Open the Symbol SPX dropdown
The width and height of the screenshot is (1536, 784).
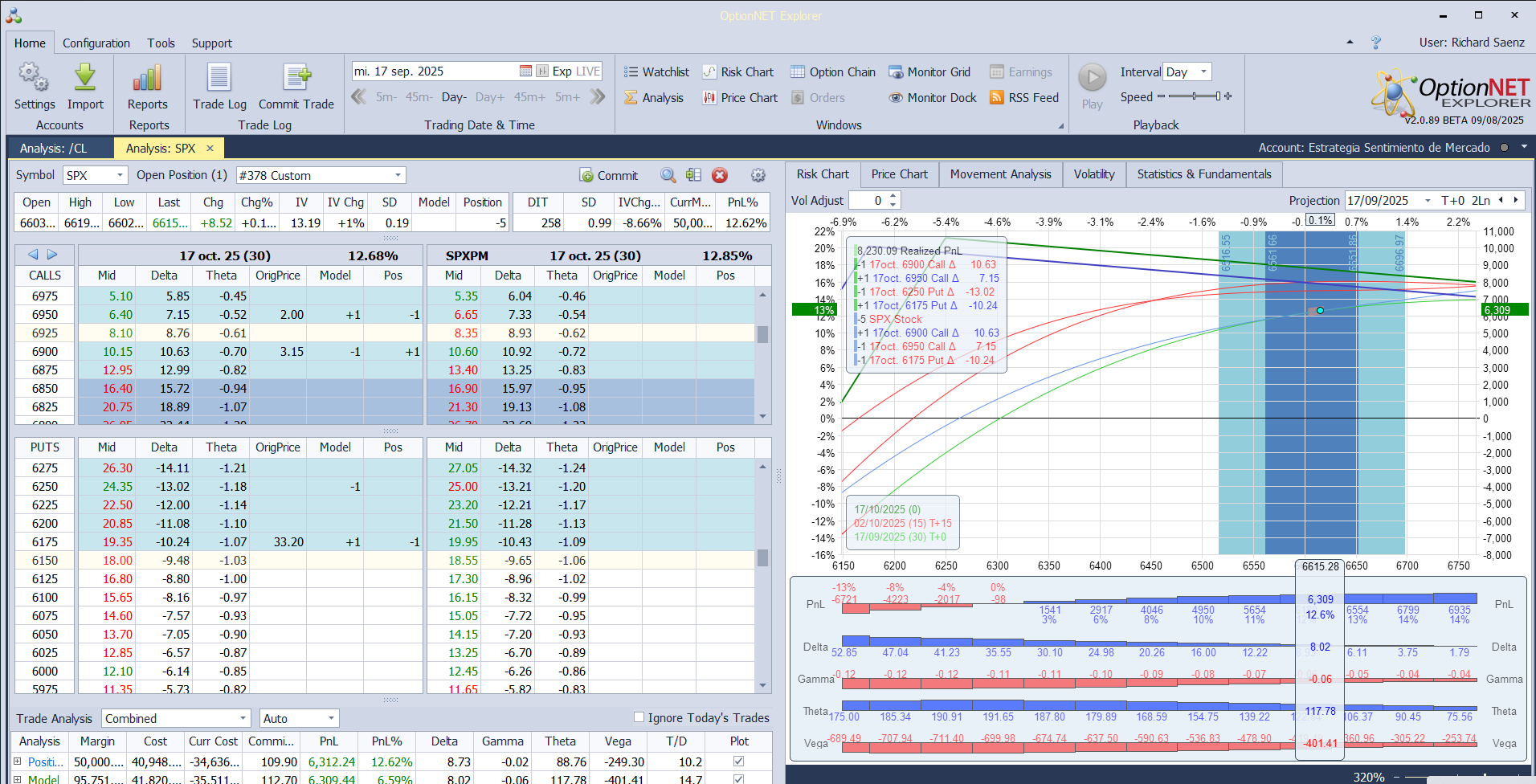coord(120,175)
